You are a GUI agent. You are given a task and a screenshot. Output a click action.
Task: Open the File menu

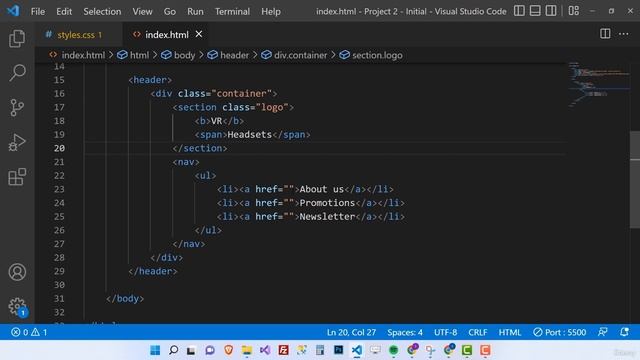click(x=38, y=11)
